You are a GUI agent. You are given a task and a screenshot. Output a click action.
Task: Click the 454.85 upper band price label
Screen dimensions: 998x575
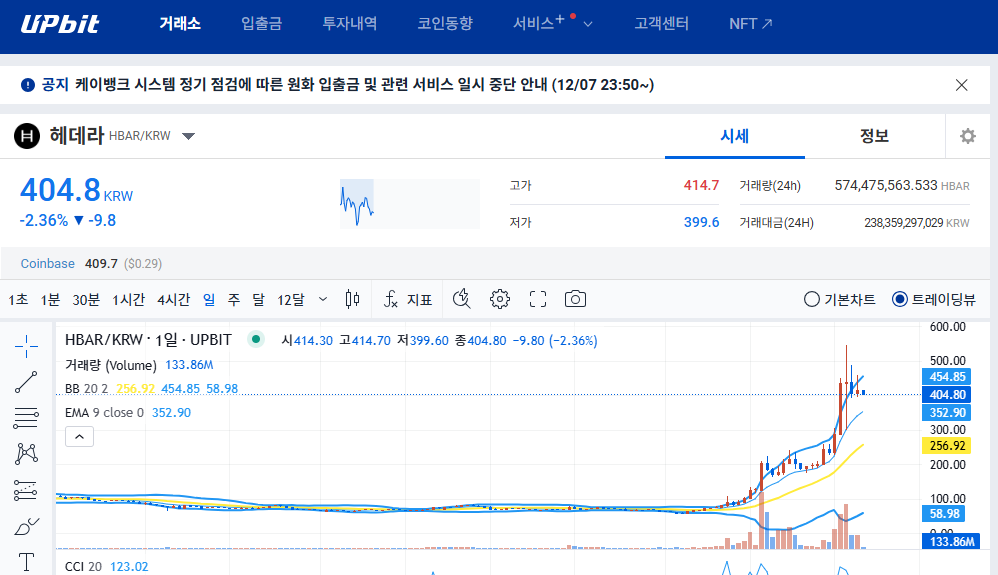[x=947, y=376]
